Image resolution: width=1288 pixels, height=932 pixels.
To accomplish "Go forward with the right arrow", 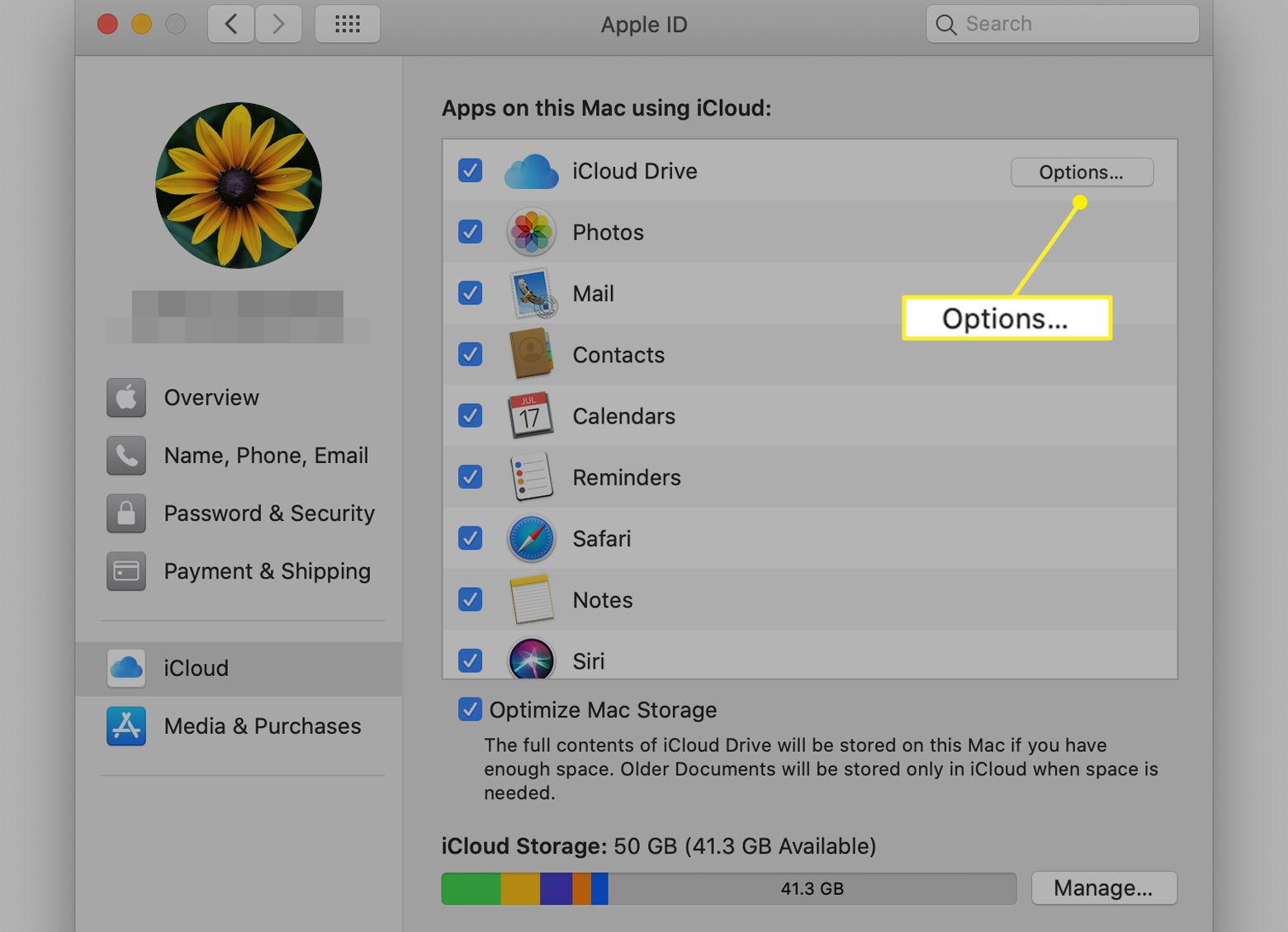I will (278, 24).
